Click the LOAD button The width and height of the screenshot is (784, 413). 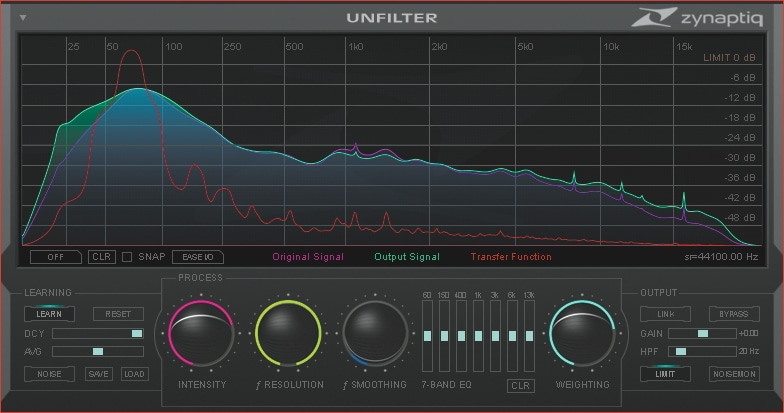click(134, 374)
